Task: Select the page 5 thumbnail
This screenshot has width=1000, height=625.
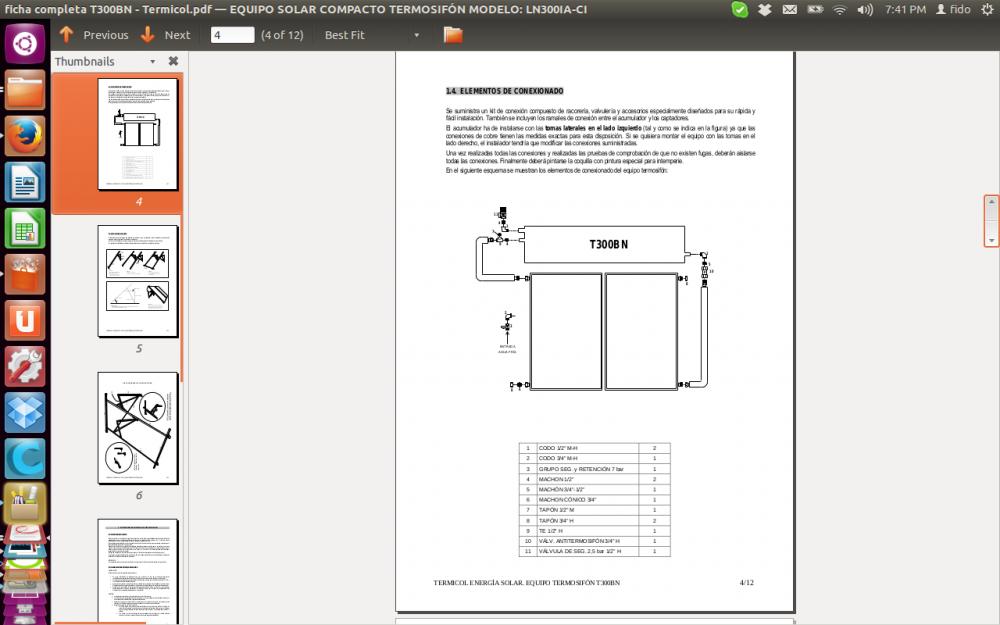Action: [138, 281]
